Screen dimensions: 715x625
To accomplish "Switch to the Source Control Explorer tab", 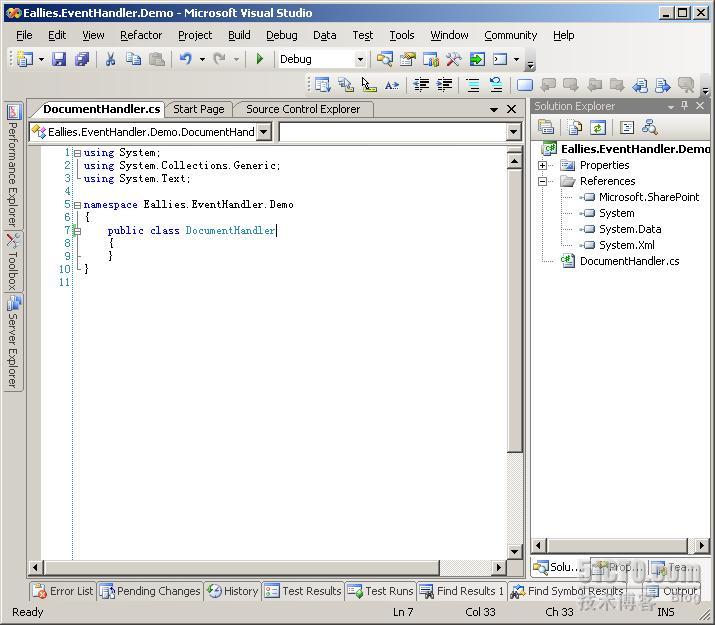I will pos(303,109).
